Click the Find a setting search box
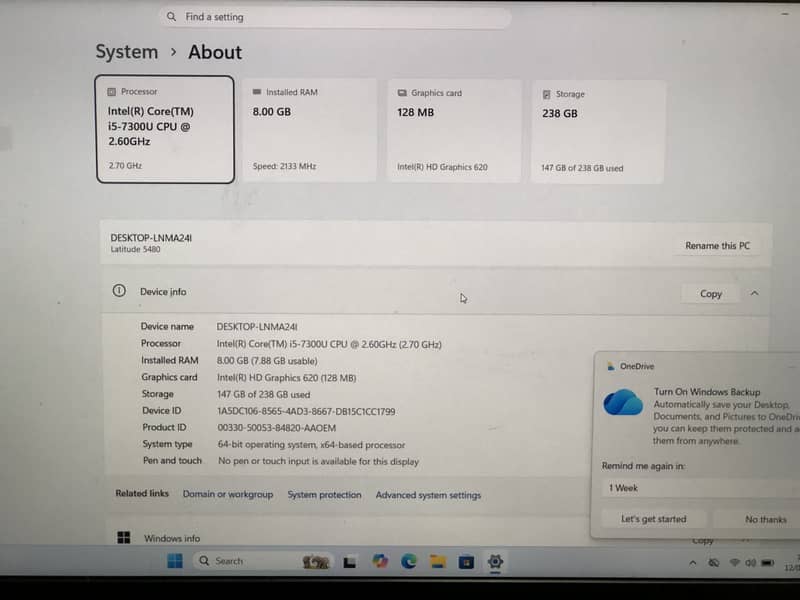Viewport: 800px width, 600px height. (x=335, y=17)
